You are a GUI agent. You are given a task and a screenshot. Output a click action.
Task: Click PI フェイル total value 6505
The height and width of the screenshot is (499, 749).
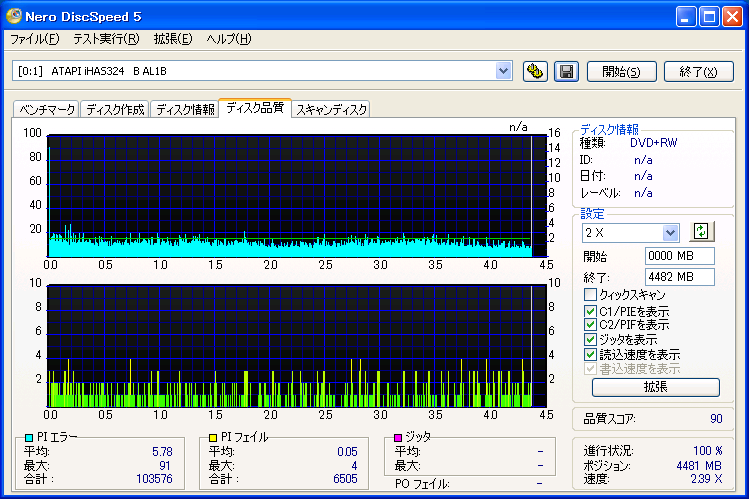pos(345,479)
